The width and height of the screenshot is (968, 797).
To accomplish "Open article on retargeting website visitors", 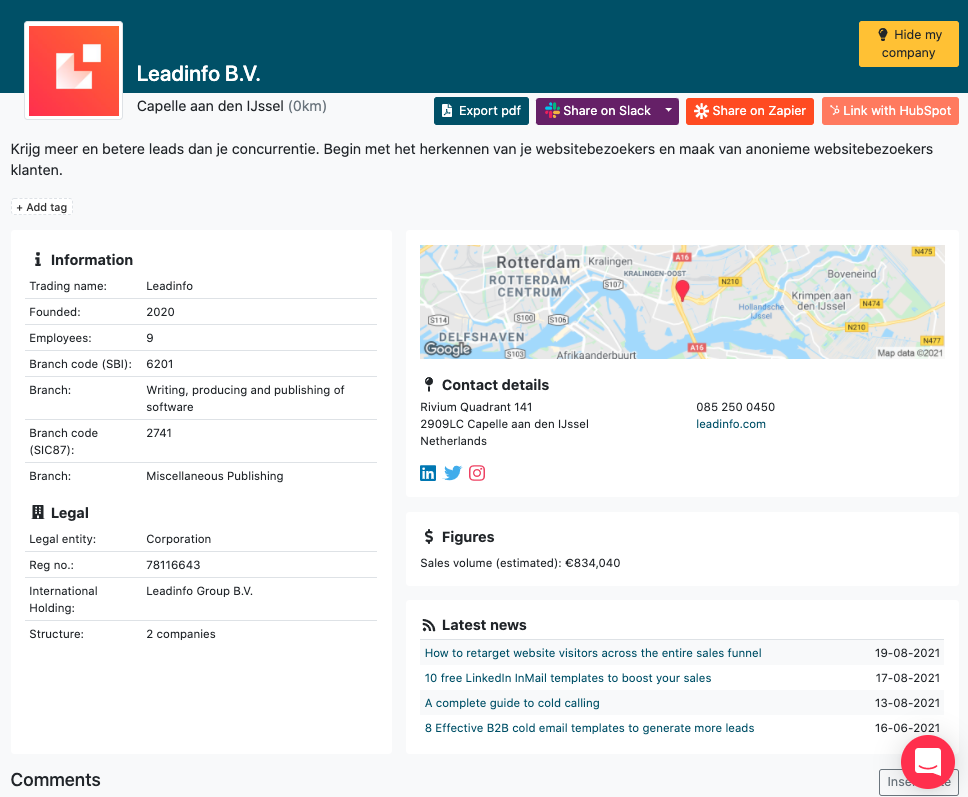I will (x=593, y=653).
